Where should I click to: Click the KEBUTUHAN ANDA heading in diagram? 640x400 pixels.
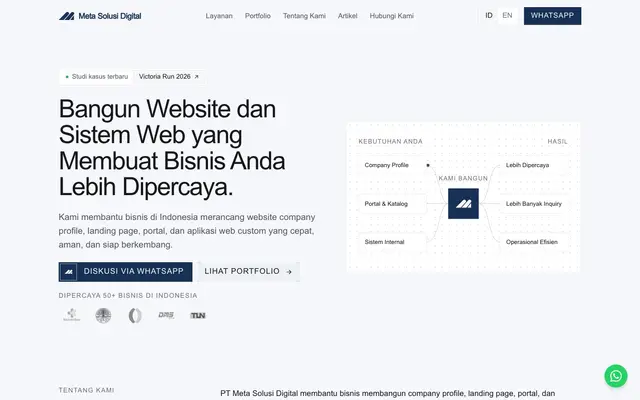[391, 142]
